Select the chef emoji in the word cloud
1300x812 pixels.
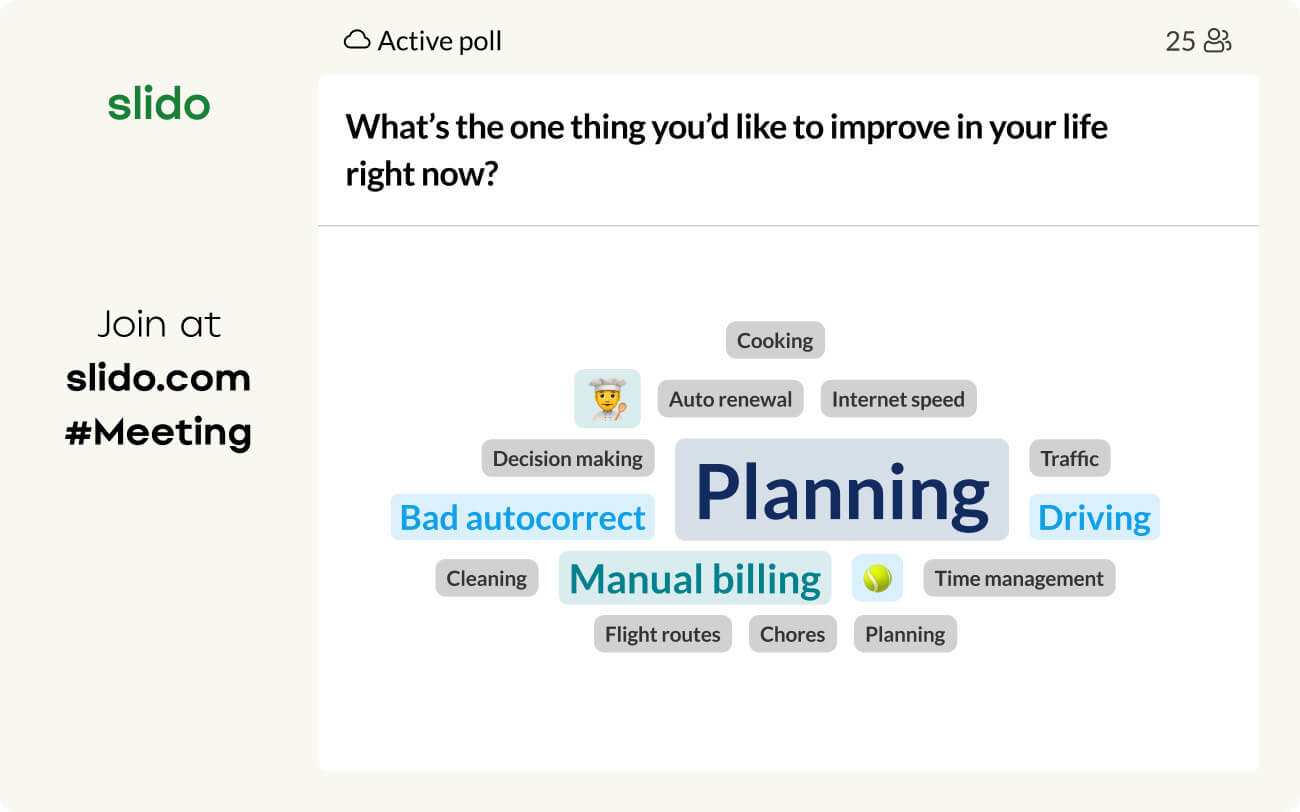607,398
